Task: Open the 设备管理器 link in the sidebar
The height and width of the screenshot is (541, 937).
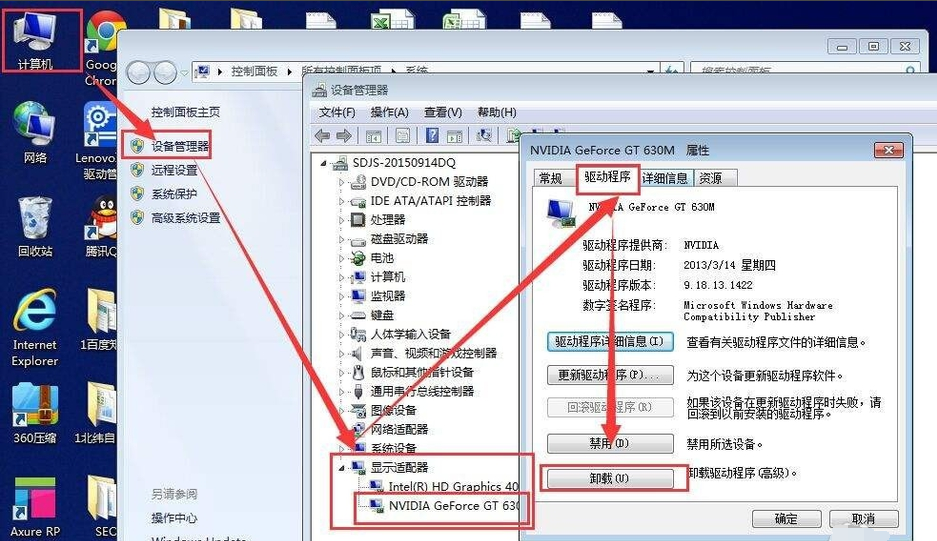Action: [x=180, y=146]
